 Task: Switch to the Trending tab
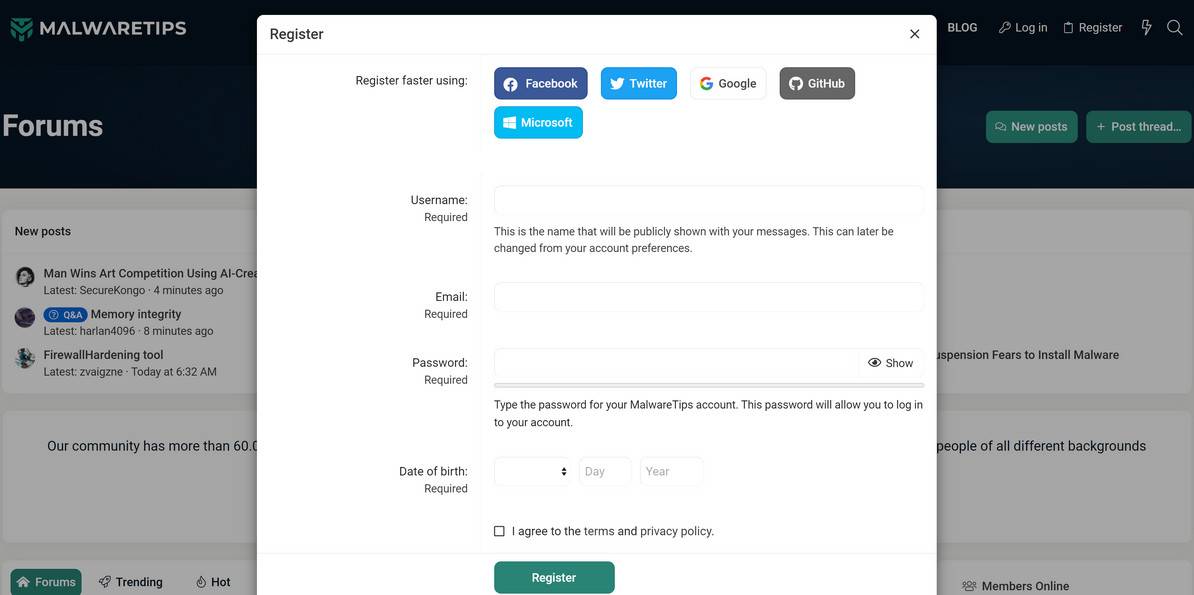131,582
